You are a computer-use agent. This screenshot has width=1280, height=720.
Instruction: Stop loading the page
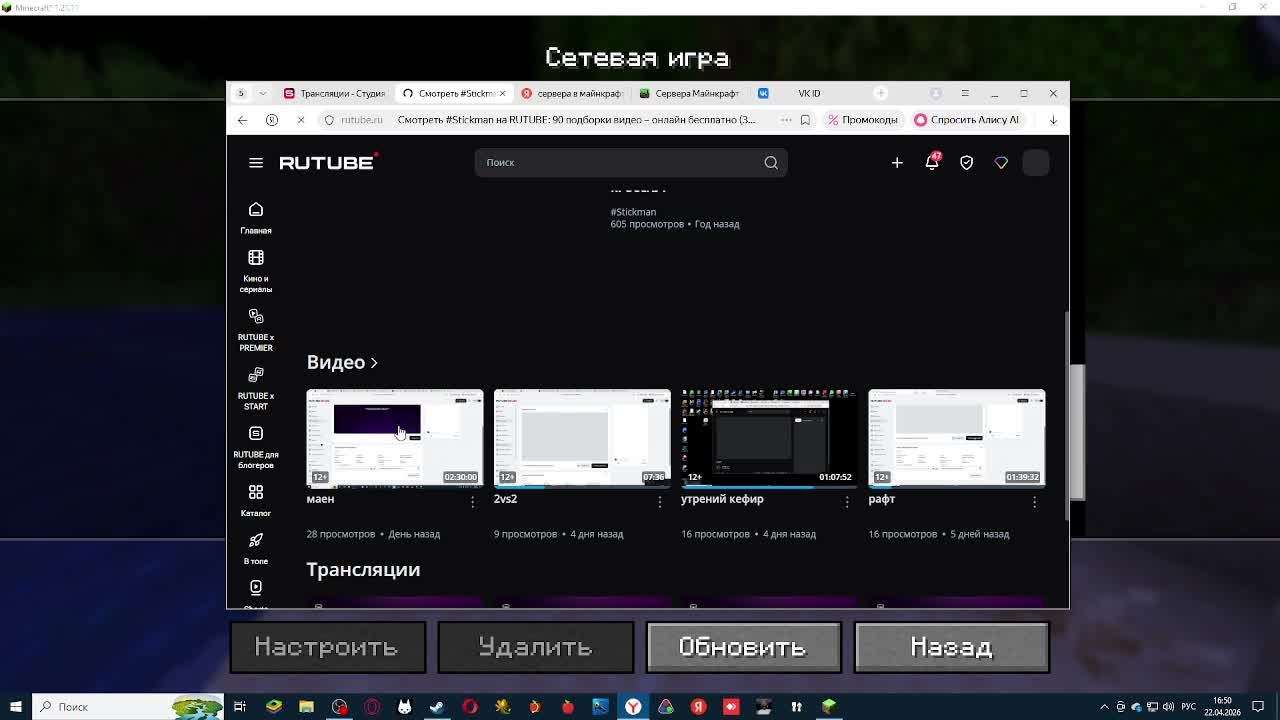point(300,120)
